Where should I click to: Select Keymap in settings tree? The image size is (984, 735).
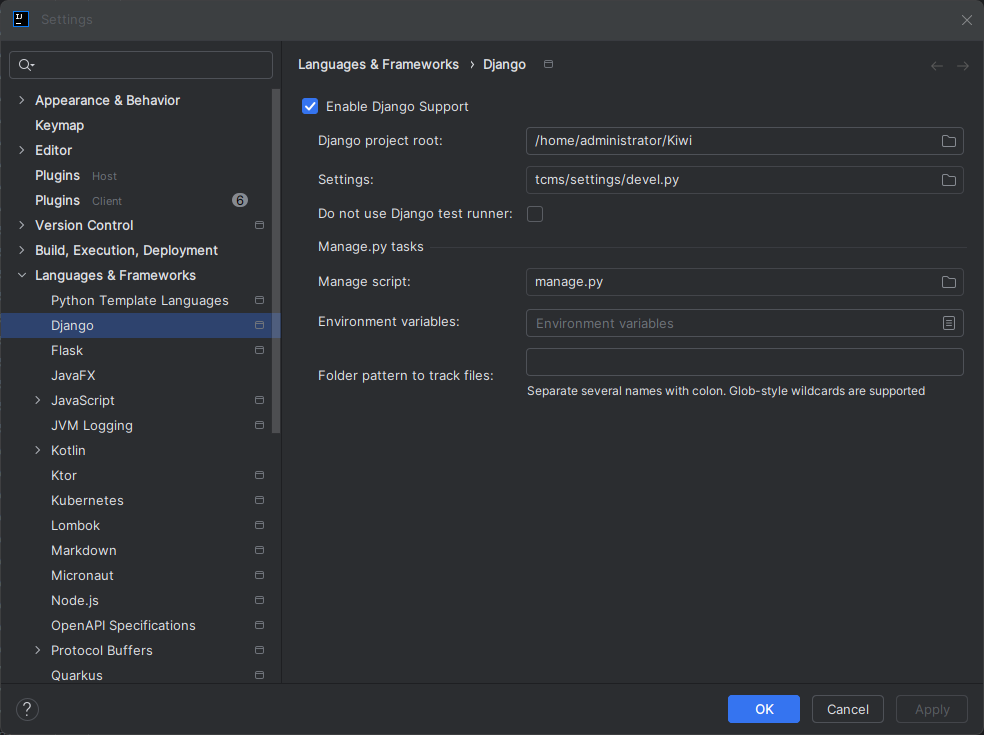tap(60, 125)
